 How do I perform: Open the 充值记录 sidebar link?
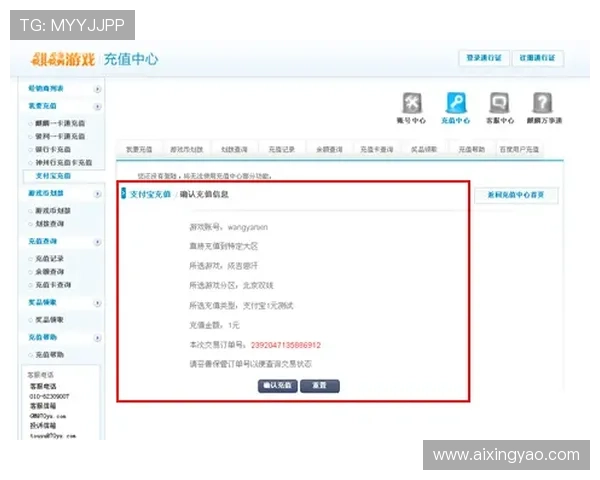click(49, 258)
